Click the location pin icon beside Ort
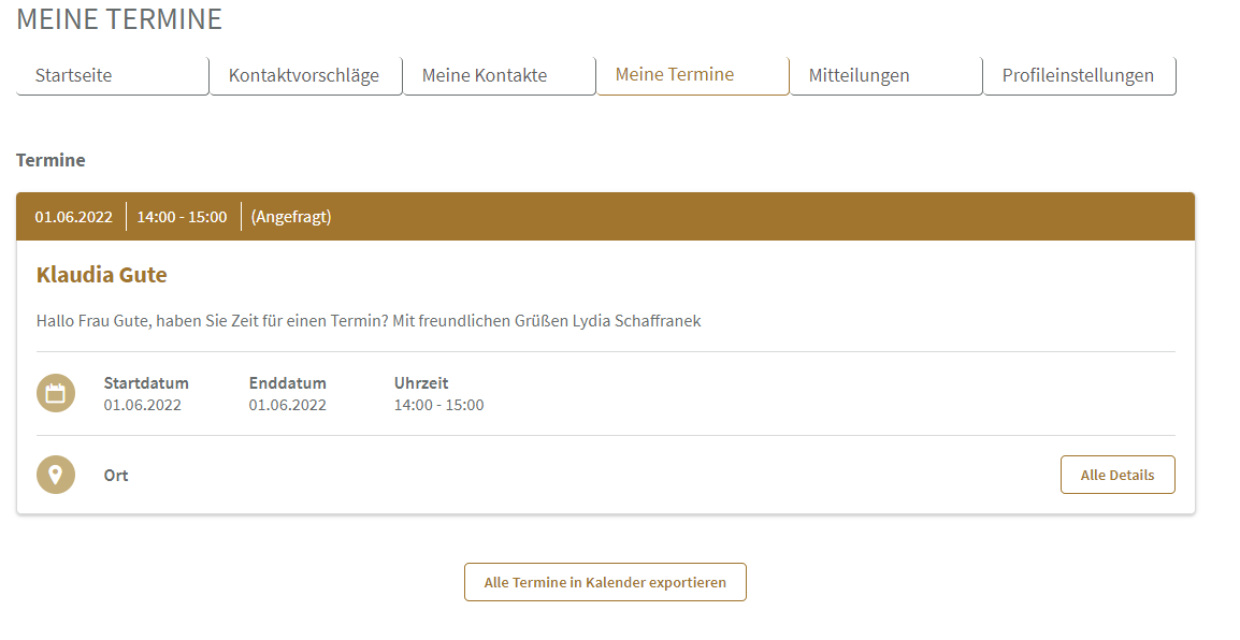Image resolution: width=1240 pixels, height=640 pixels. [x=56, y=475]
